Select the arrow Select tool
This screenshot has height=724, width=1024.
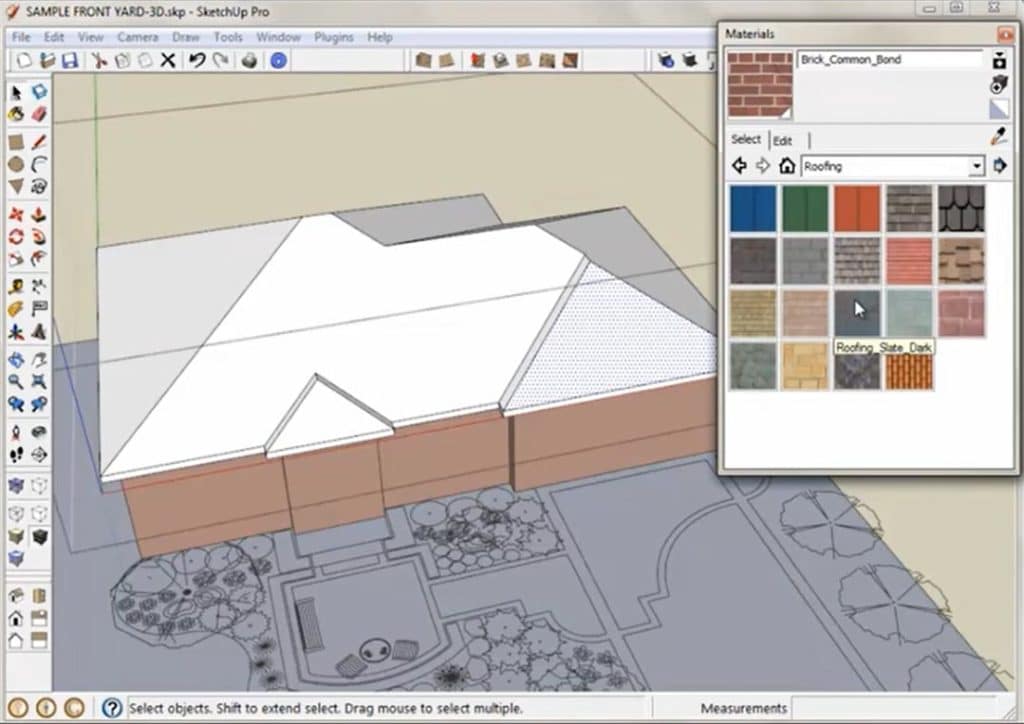[x=16, y=93]
